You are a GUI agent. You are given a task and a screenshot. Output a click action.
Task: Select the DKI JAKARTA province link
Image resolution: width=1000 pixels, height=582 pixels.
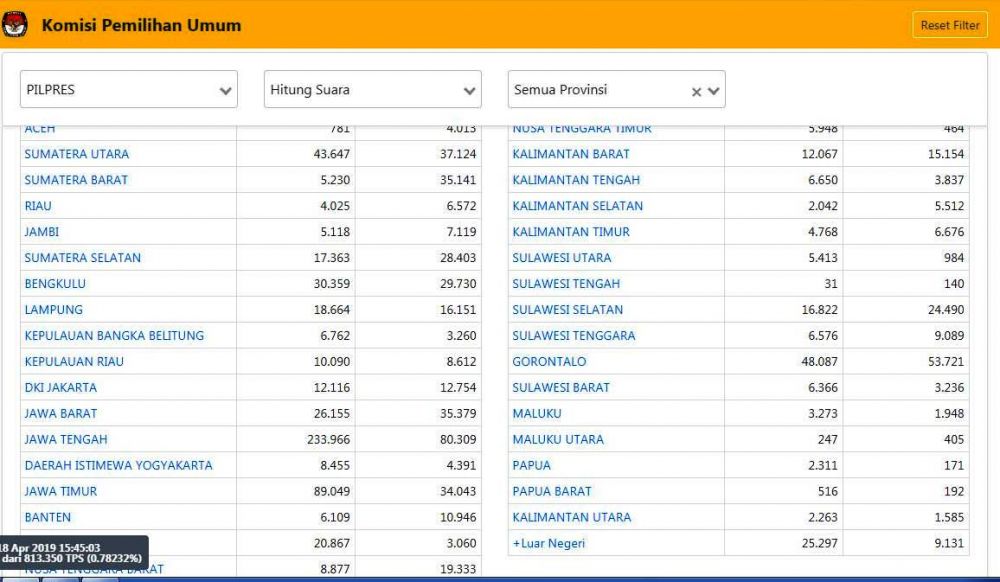61,388
